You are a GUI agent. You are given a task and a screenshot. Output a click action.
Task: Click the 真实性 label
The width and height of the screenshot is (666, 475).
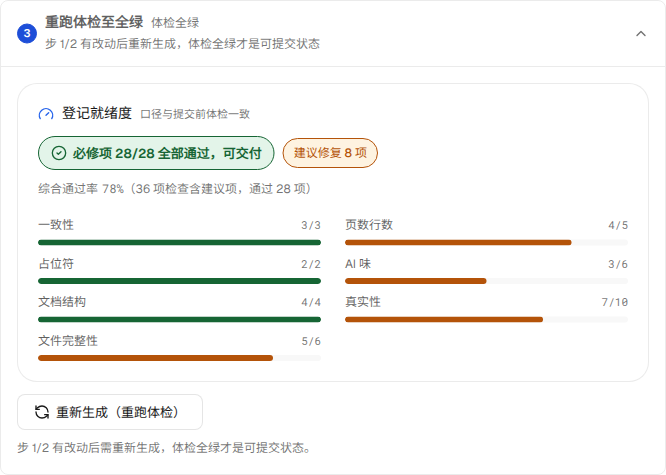(363, 302)
